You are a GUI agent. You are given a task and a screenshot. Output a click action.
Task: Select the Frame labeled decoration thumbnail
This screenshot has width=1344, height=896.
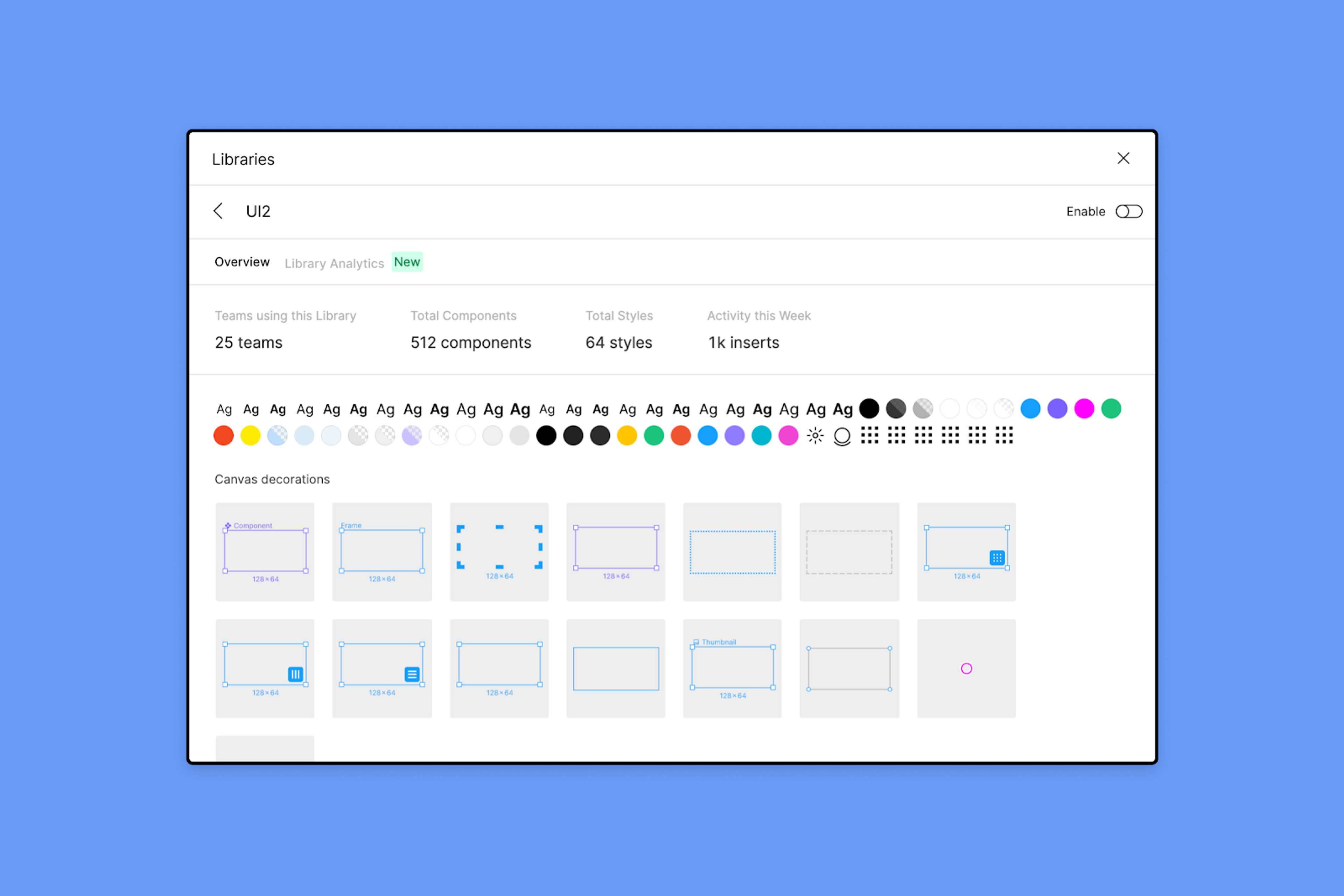pos(382,551)
